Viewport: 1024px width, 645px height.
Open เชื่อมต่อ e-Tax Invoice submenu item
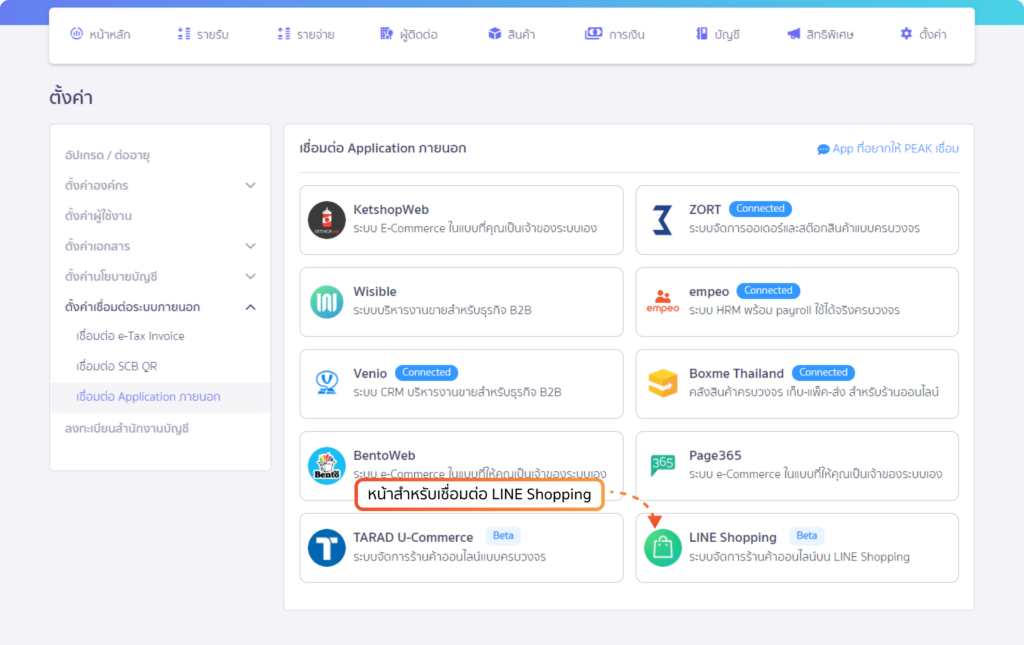tap(130, 336)
